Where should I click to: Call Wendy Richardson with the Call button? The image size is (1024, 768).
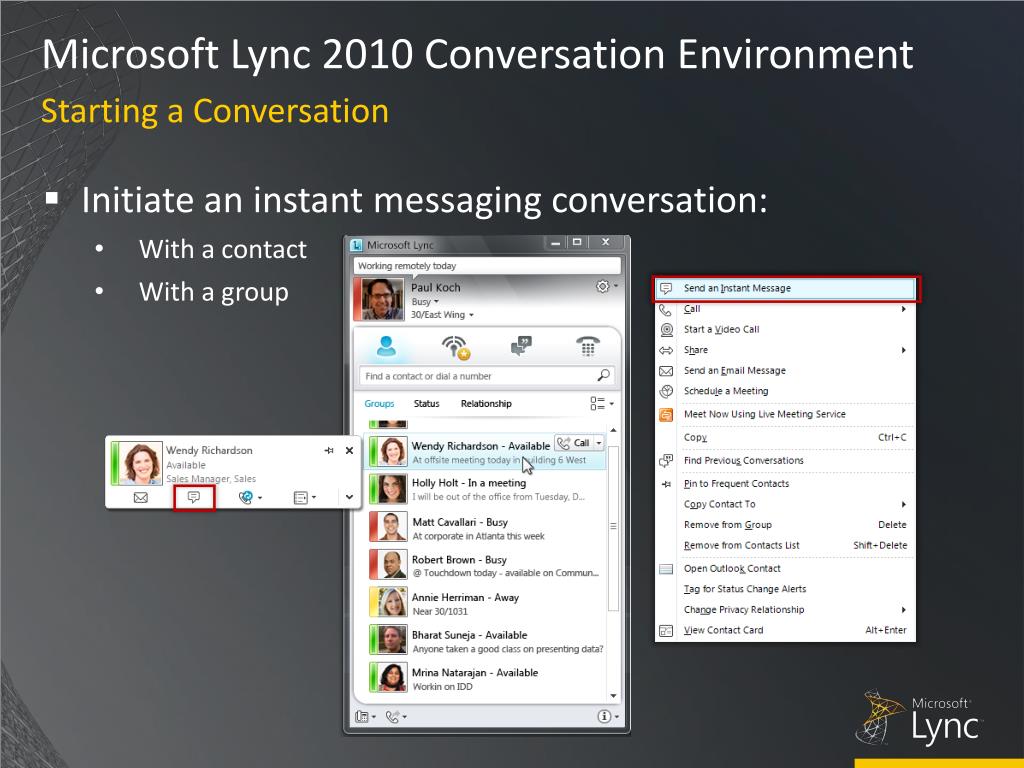573,443
